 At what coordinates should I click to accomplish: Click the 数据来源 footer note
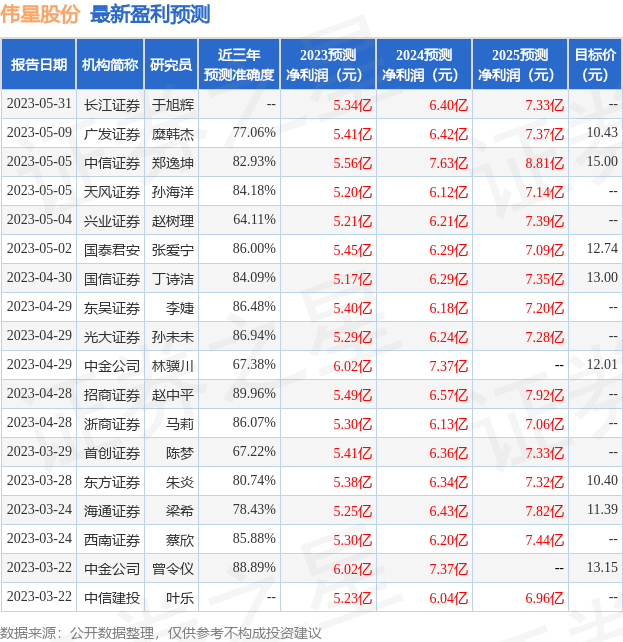160,633
